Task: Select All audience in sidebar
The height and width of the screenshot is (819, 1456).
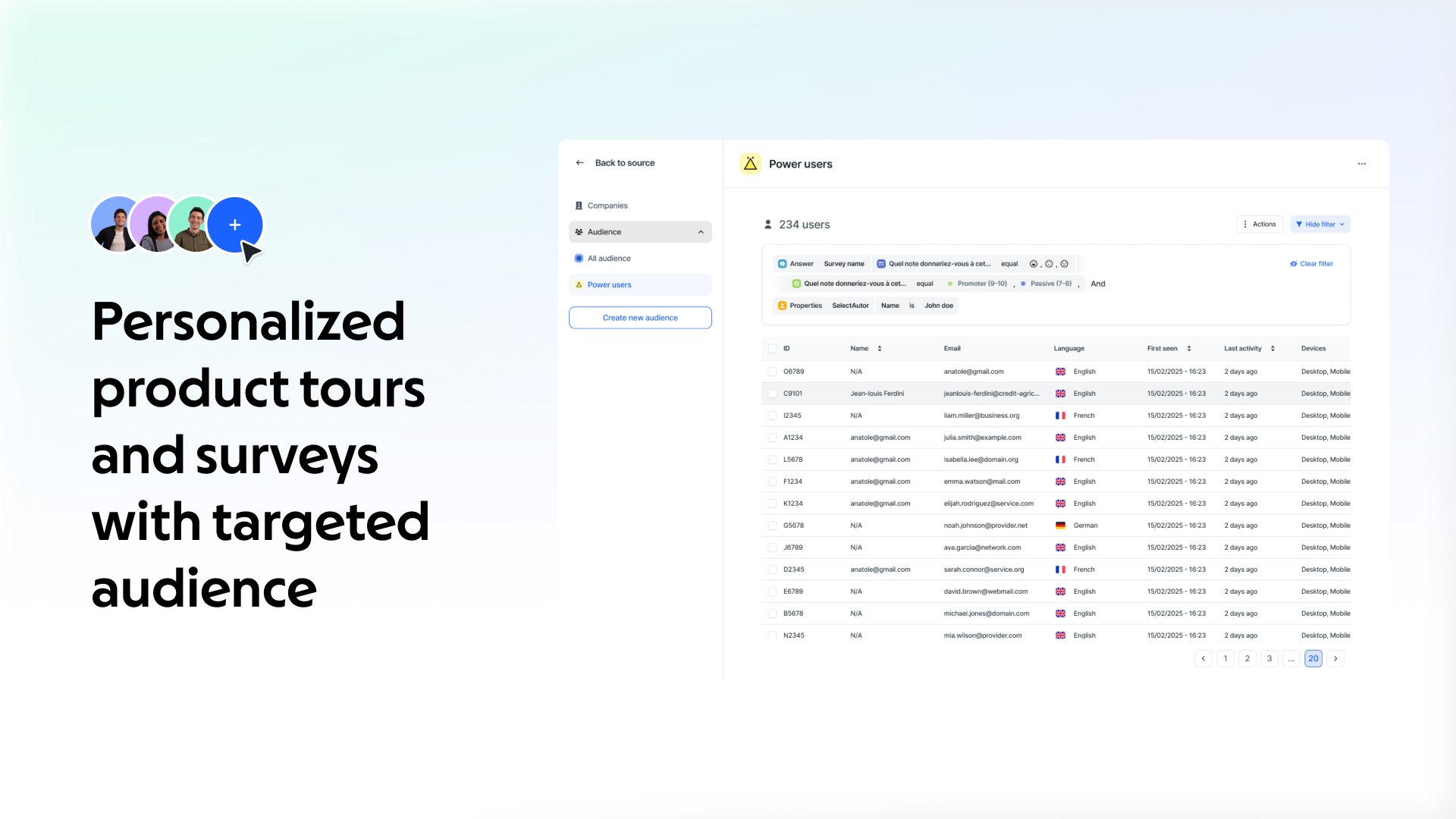Action: click(x=609, y=259)
